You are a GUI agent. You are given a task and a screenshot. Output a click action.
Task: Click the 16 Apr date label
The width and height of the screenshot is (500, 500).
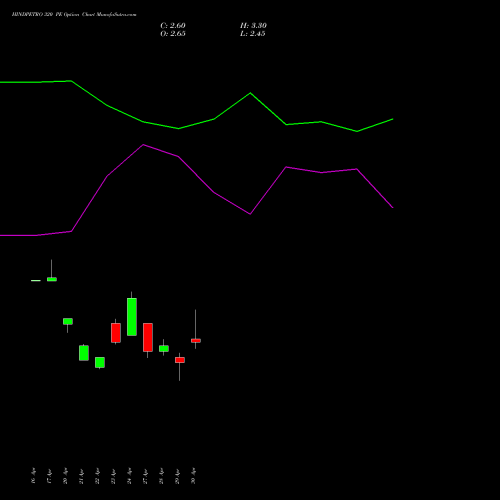click(33, 476)
